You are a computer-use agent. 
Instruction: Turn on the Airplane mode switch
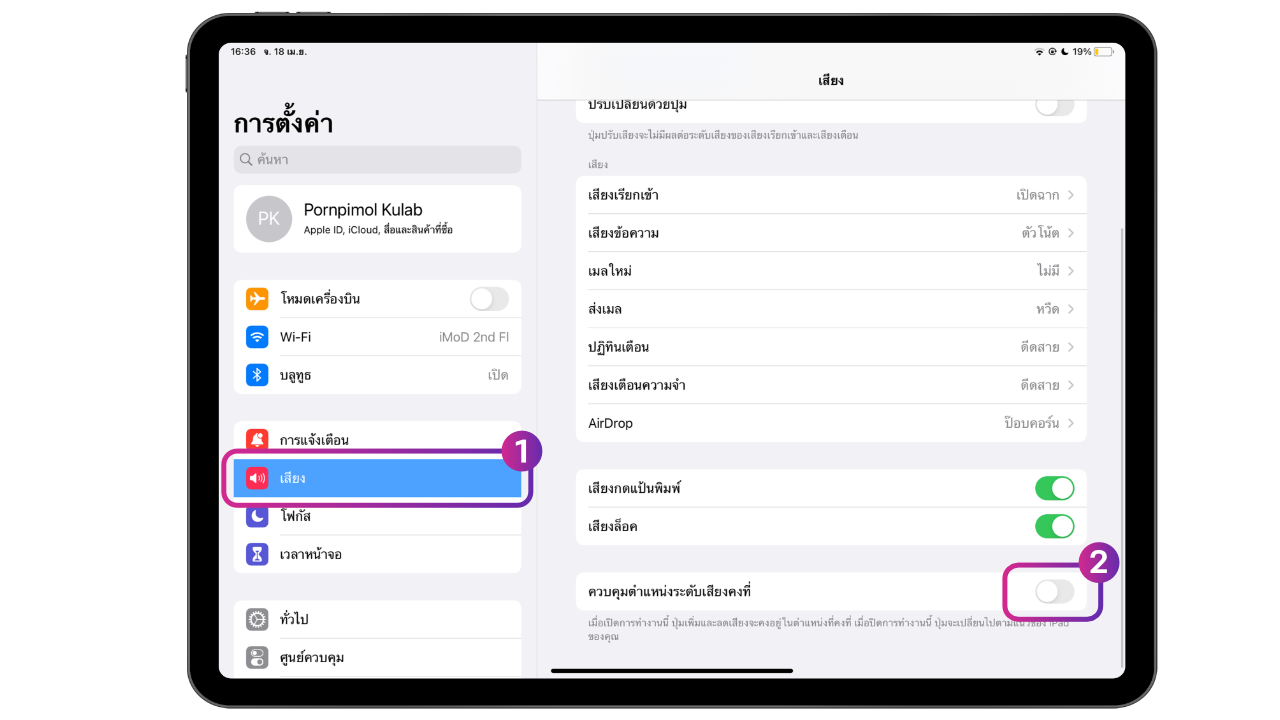click(489, 299)
